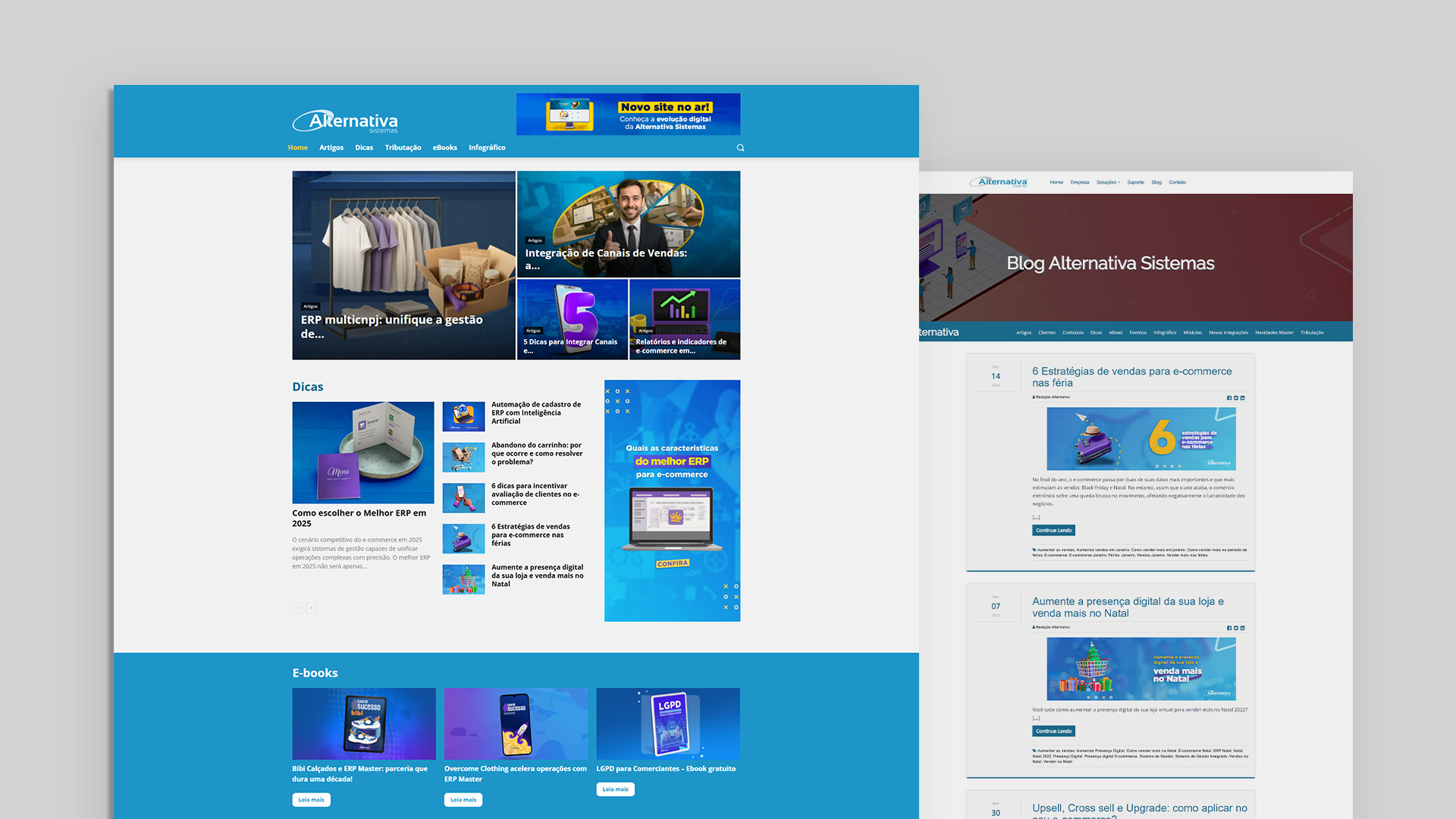Image resolution: width=1456 pixels, height=819 pixels.
Task: Select eBooks in the top navigation
Action: coord(444,148)
